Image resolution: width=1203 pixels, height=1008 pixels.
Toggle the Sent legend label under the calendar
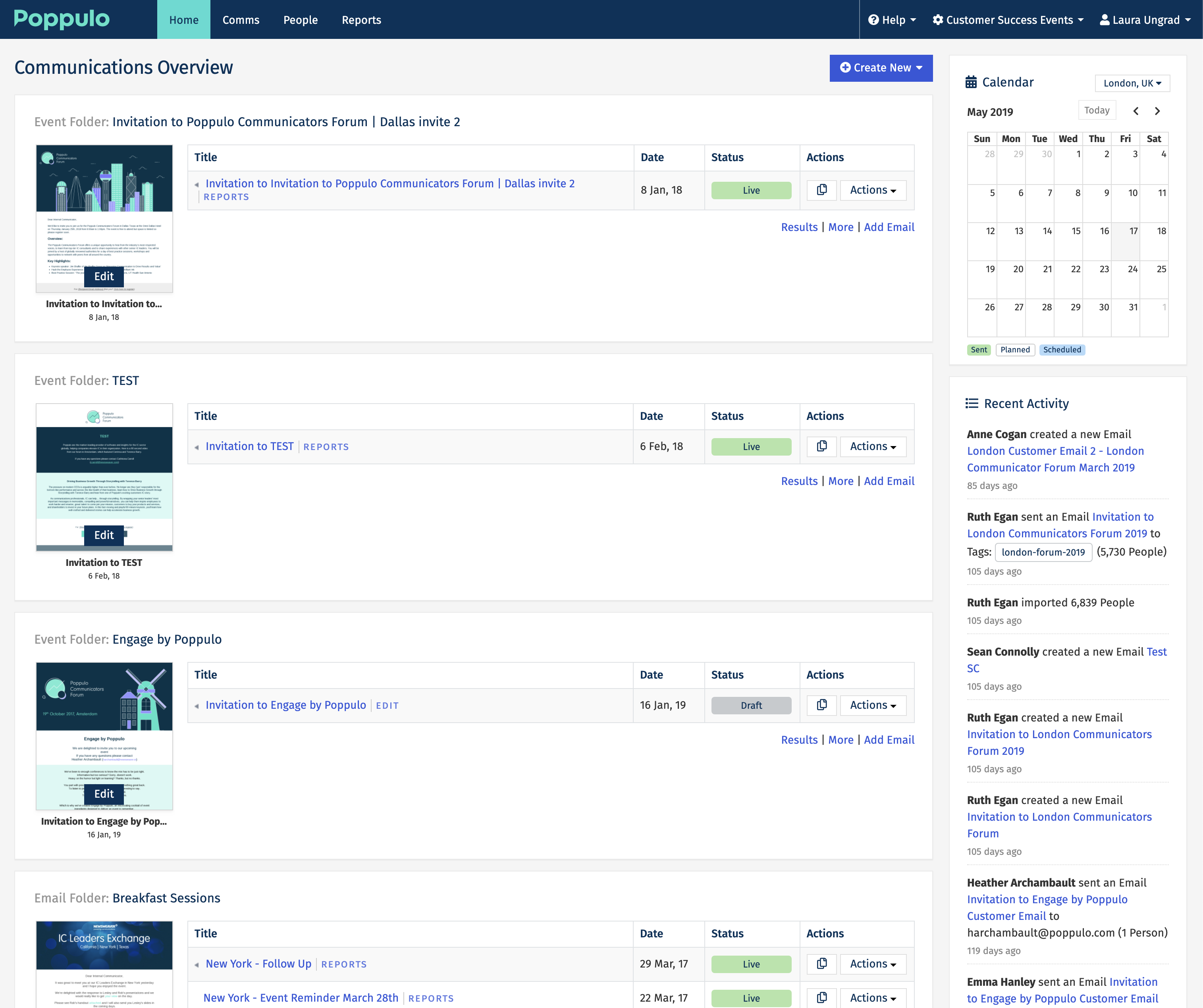coord(978,349)
